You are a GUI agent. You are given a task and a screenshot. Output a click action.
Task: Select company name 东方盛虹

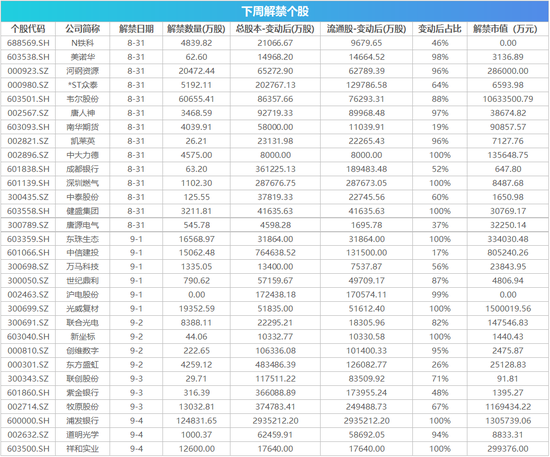82,365
